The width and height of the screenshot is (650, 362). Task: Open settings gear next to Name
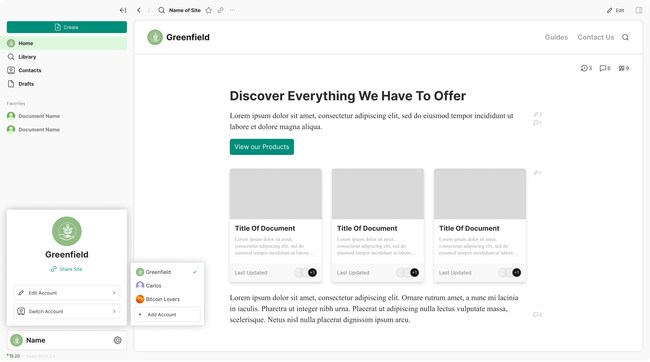(x=118, y=340)
